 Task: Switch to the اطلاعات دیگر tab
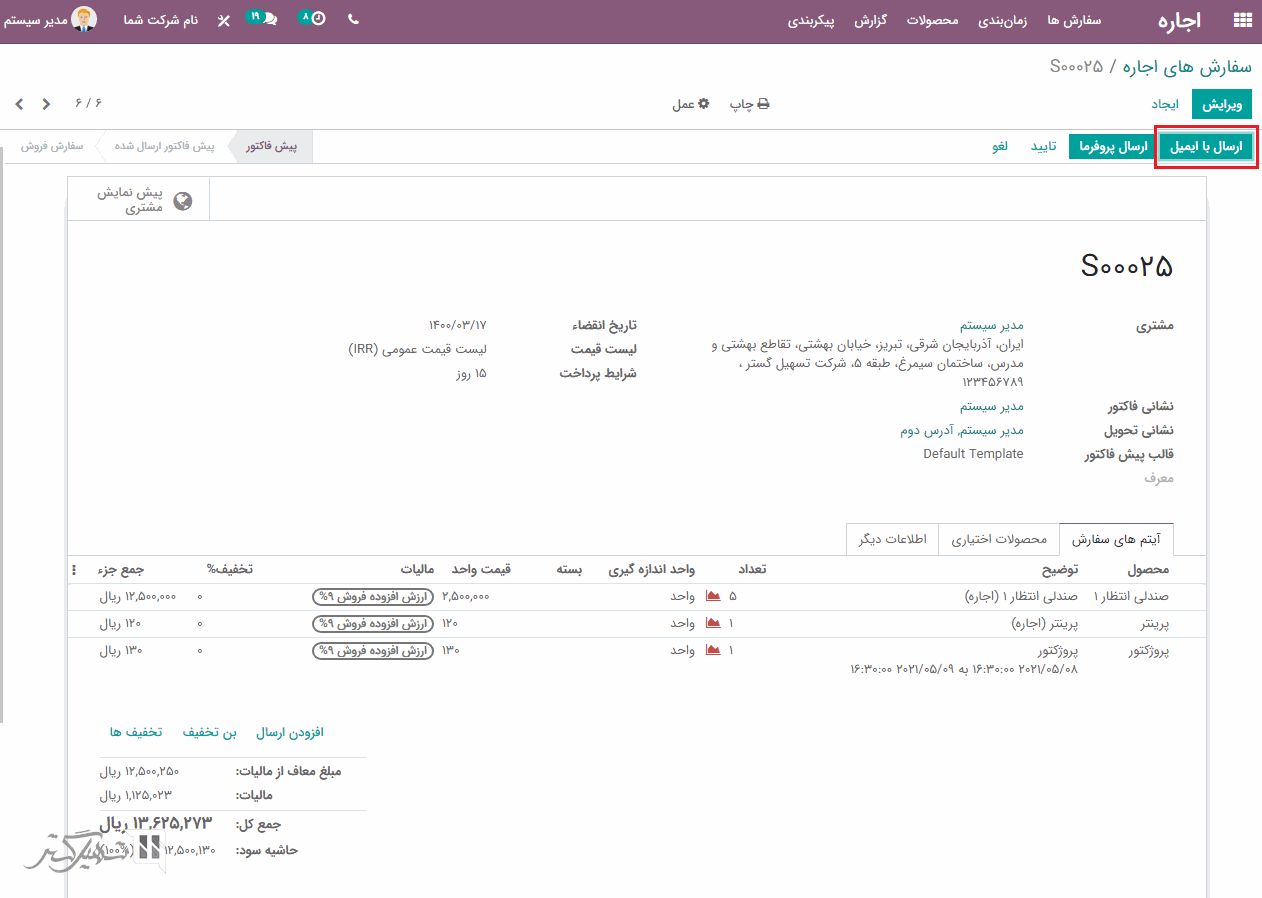click(x=892, y=539)
